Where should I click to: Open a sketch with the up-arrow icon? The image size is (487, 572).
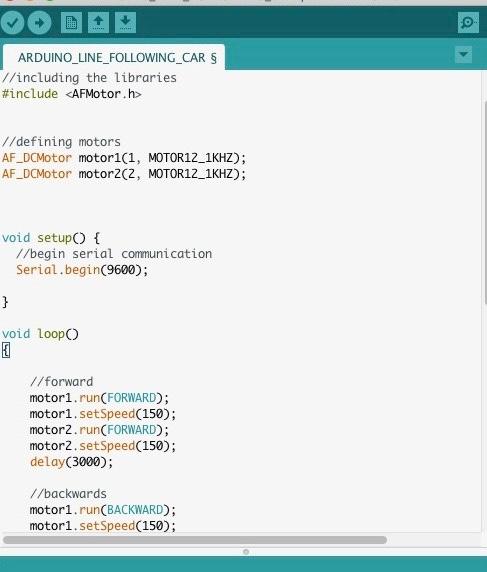(x=98, y=23)
